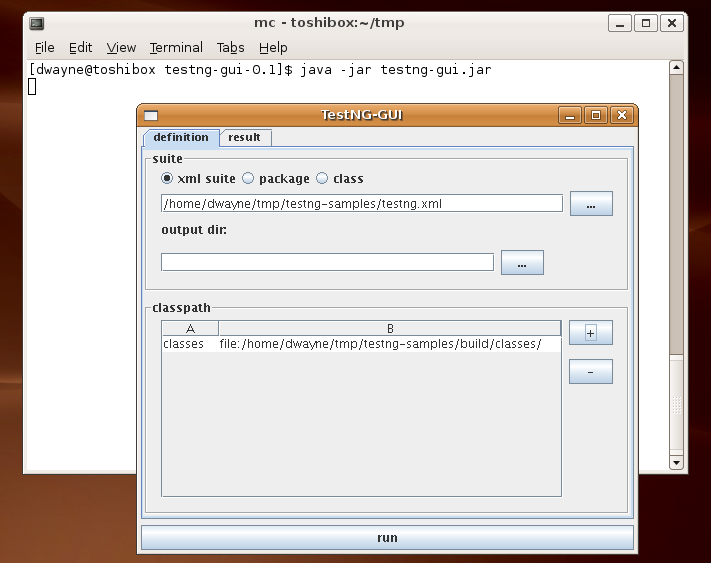This screenshot has height=563, width=711.
Task: Select the xml suite radio button
Action: 167,179
